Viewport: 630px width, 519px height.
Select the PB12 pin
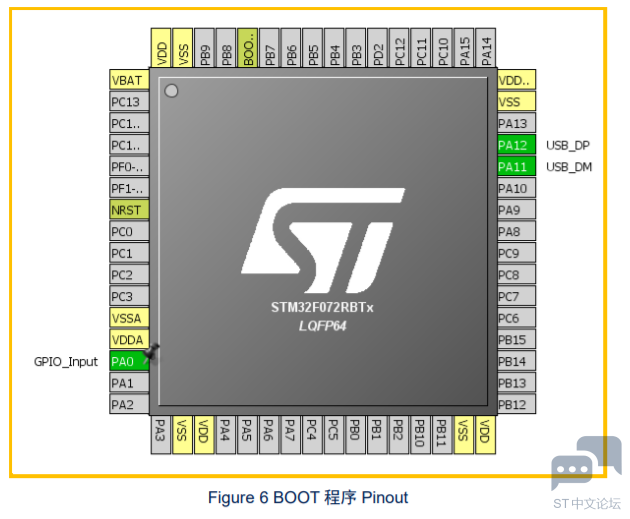point(516,405)
